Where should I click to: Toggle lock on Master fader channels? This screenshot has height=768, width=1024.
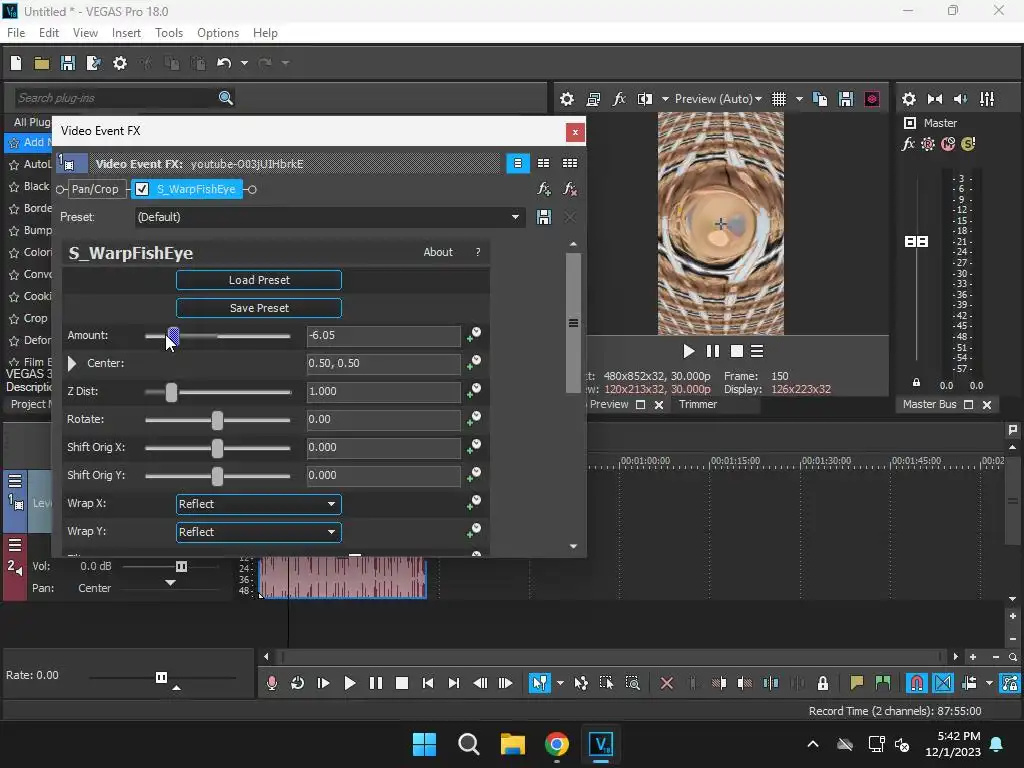[916, 383]
